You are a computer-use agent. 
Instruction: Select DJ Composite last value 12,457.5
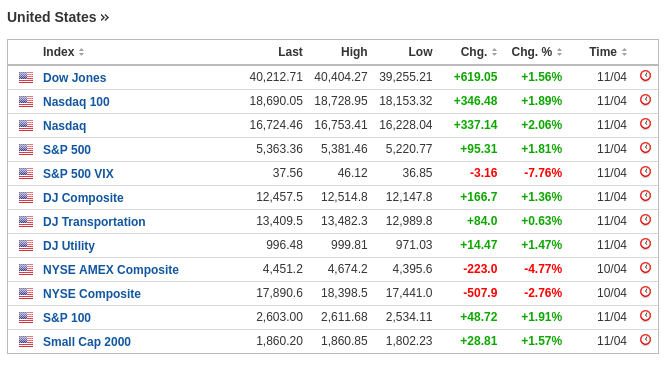click(279, 197)
